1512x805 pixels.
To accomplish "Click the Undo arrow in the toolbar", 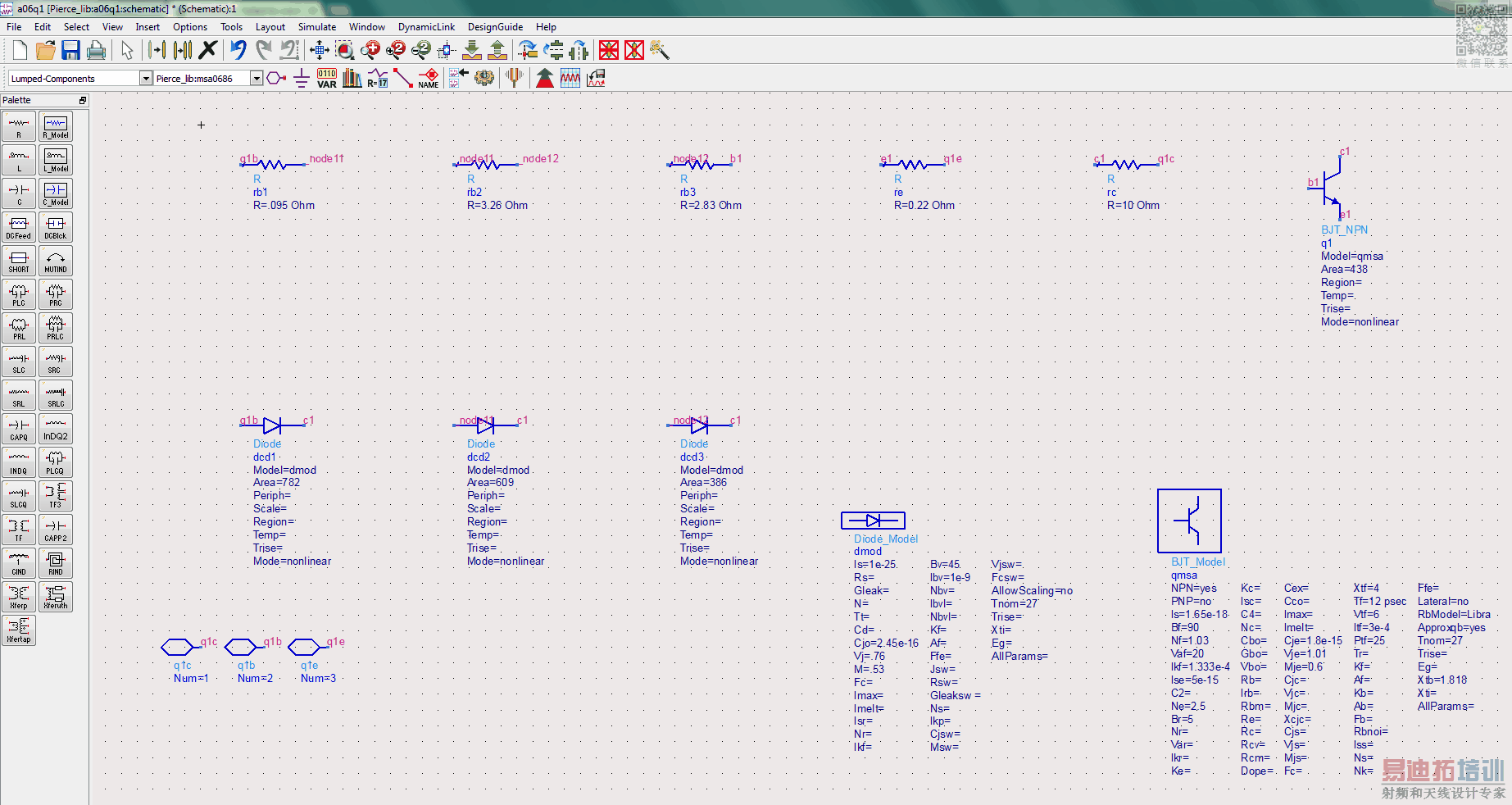I will coord(238,51).
